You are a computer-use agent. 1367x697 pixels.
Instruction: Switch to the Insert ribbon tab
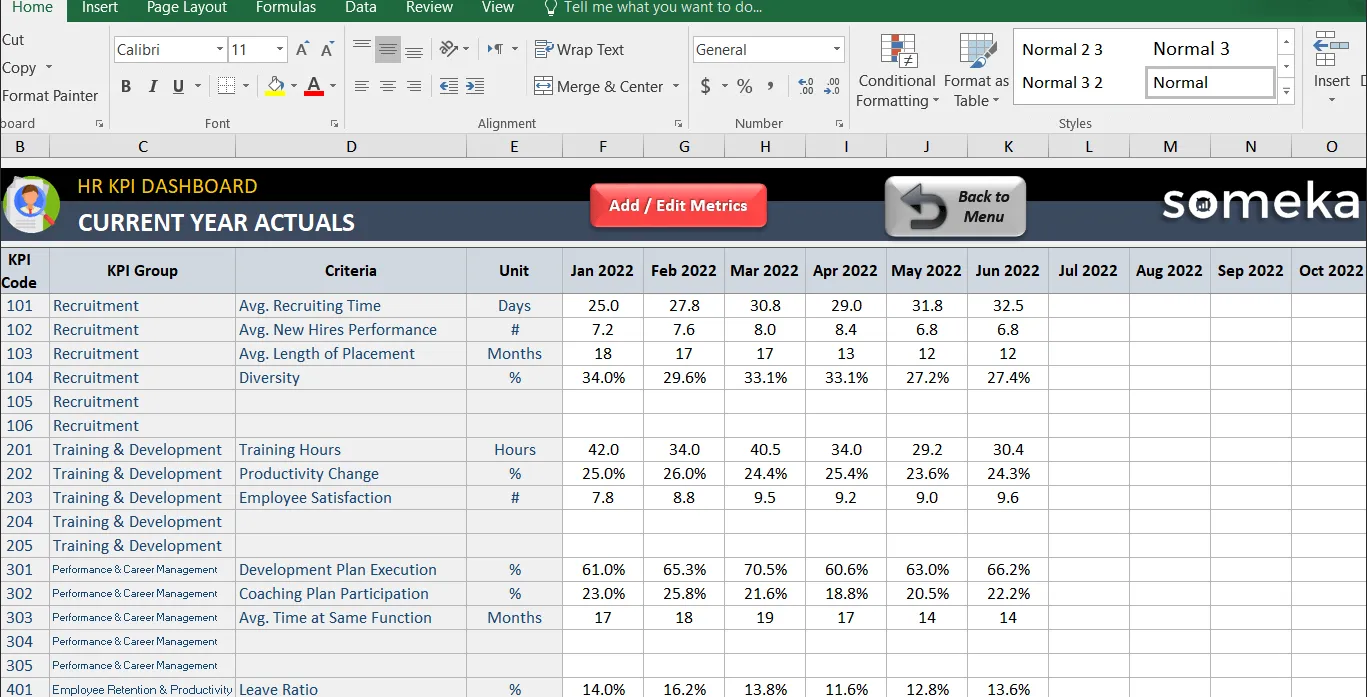pos(100,8)
